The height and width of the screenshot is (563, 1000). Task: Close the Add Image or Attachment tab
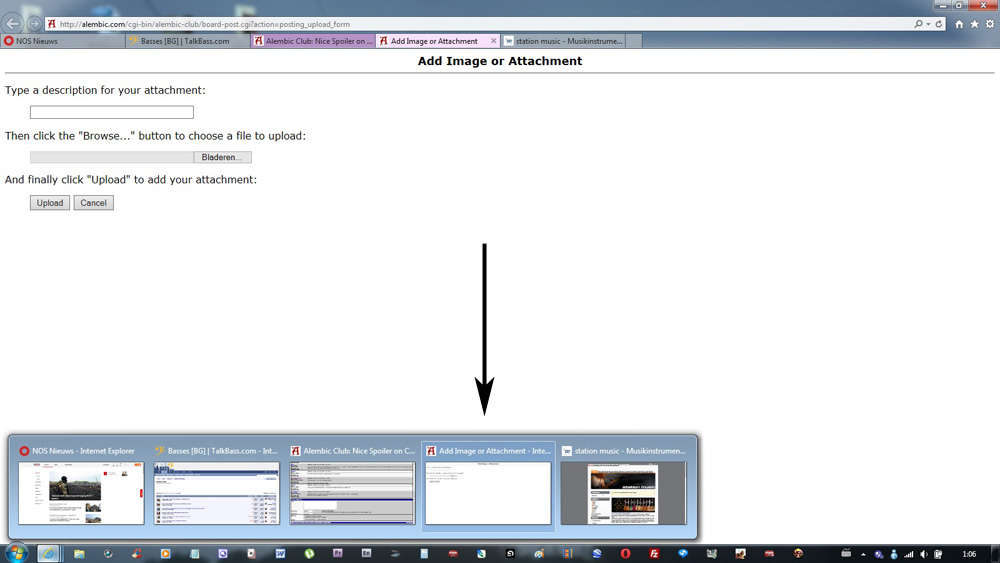493,41
